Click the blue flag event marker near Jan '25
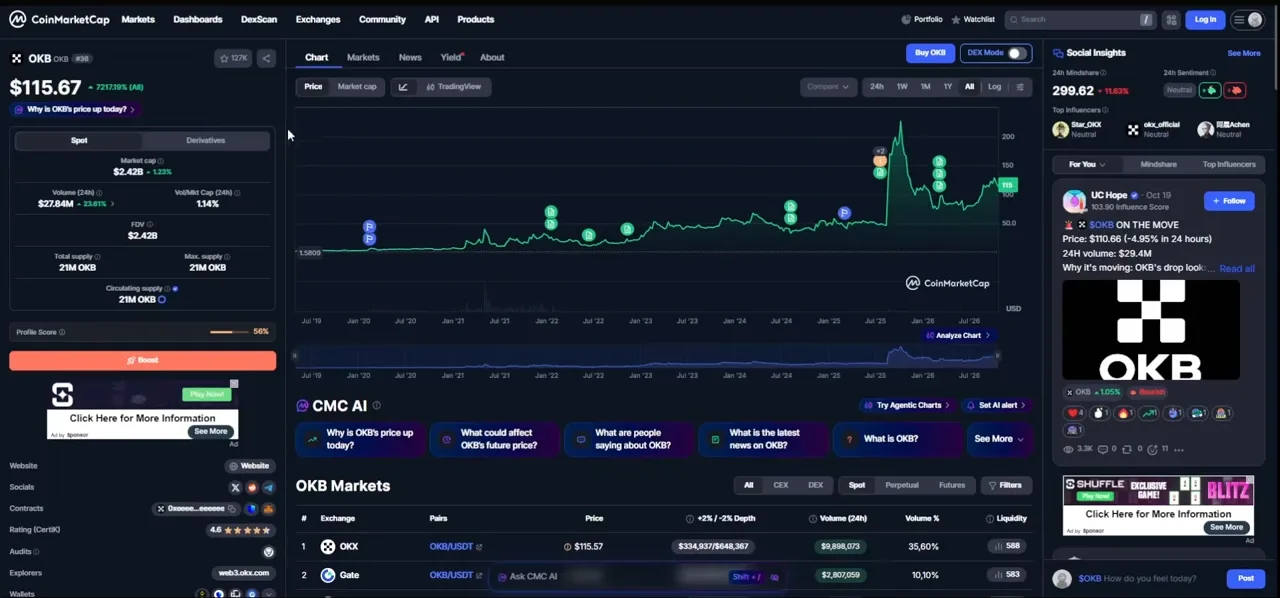The height and width of the screenshot is (598, 1280). coord(844,213)
